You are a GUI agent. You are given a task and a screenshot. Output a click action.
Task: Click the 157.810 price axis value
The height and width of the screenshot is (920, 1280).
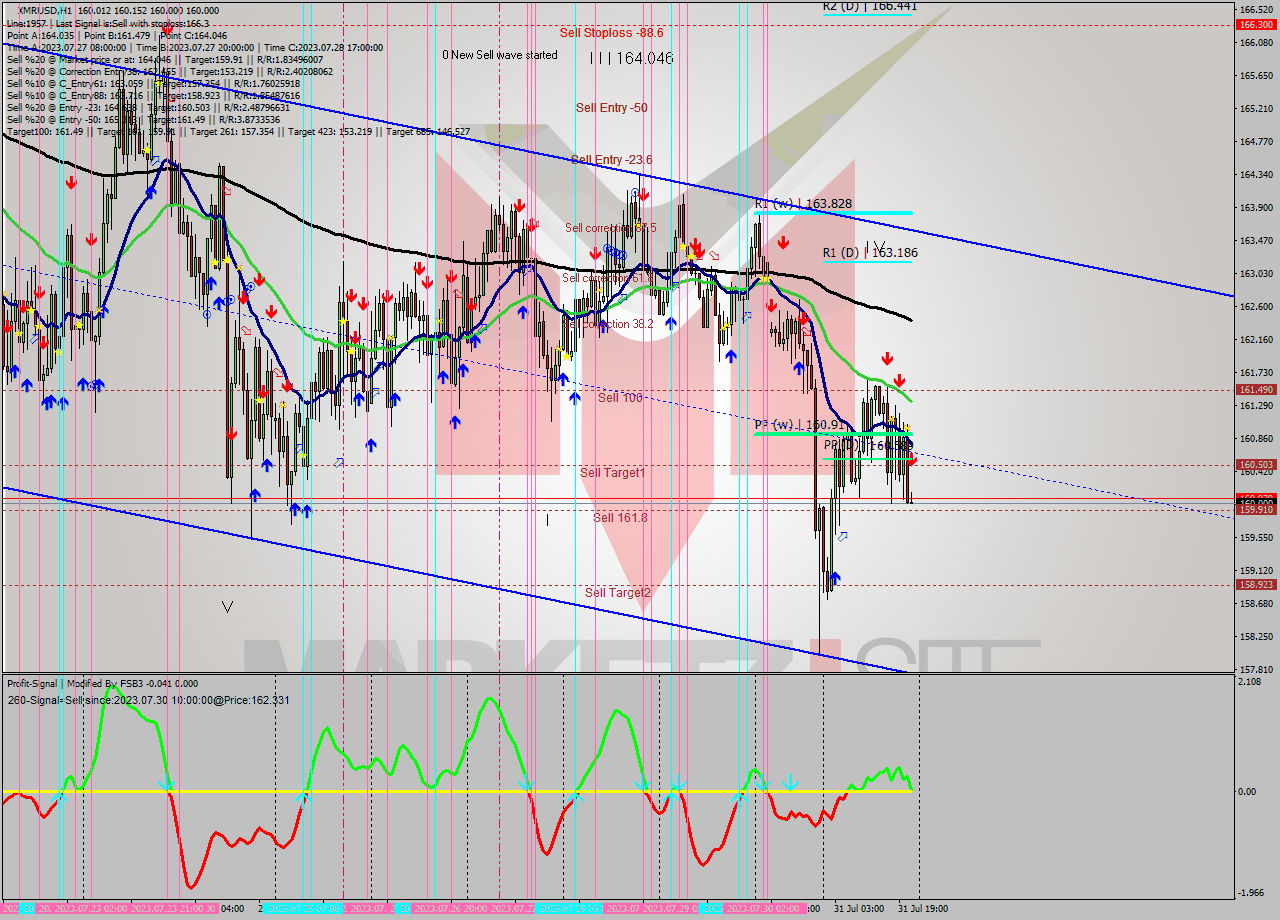1254,669
